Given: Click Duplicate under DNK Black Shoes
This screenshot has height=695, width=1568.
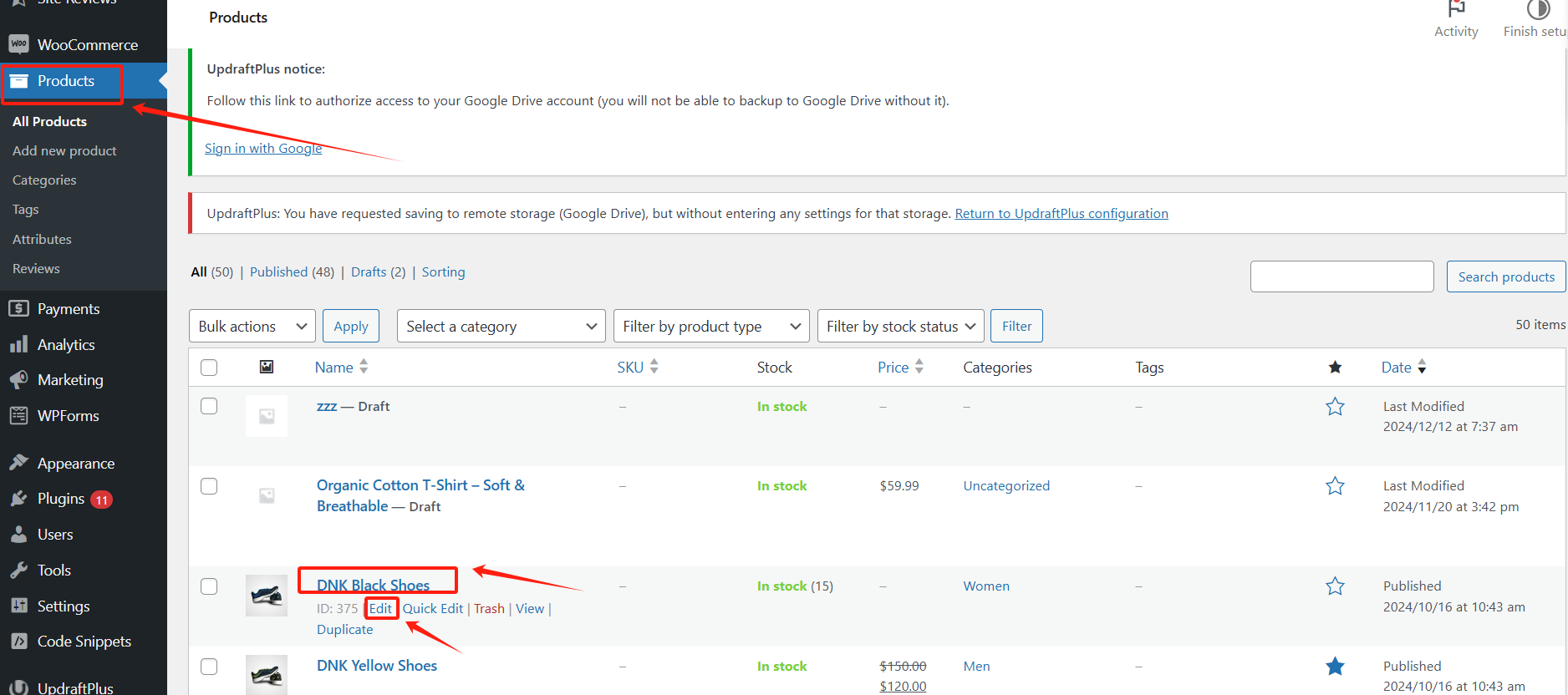Looking at the screenshot, I should tap(344, 629).
